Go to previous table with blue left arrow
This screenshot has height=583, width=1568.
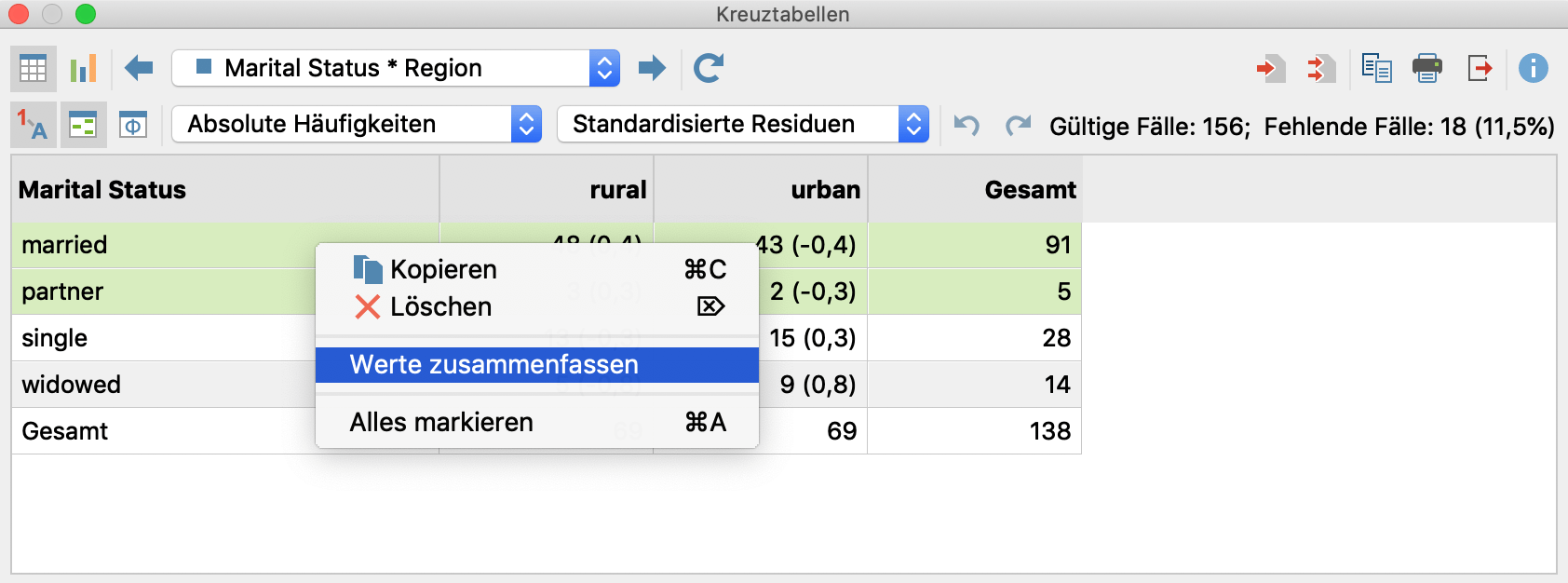pyautogui.click(x=139, y=67)
